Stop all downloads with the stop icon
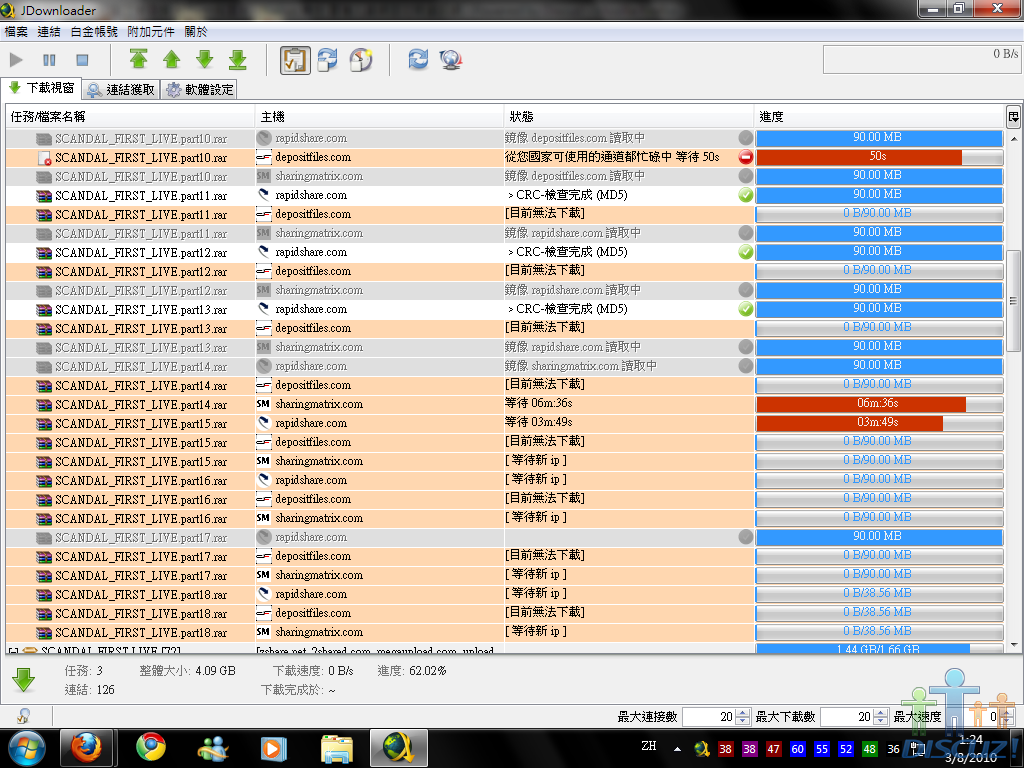 [x=82, y=60]
